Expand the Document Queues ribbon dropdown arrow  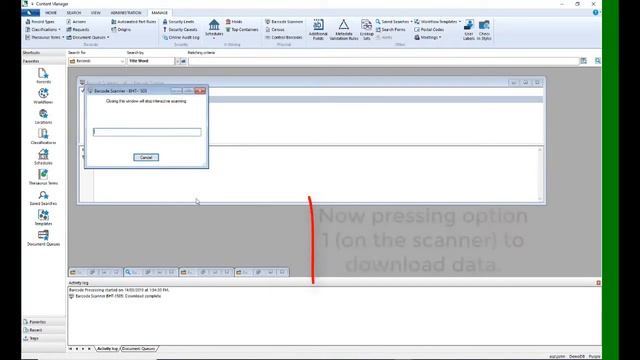coord(108,37)
